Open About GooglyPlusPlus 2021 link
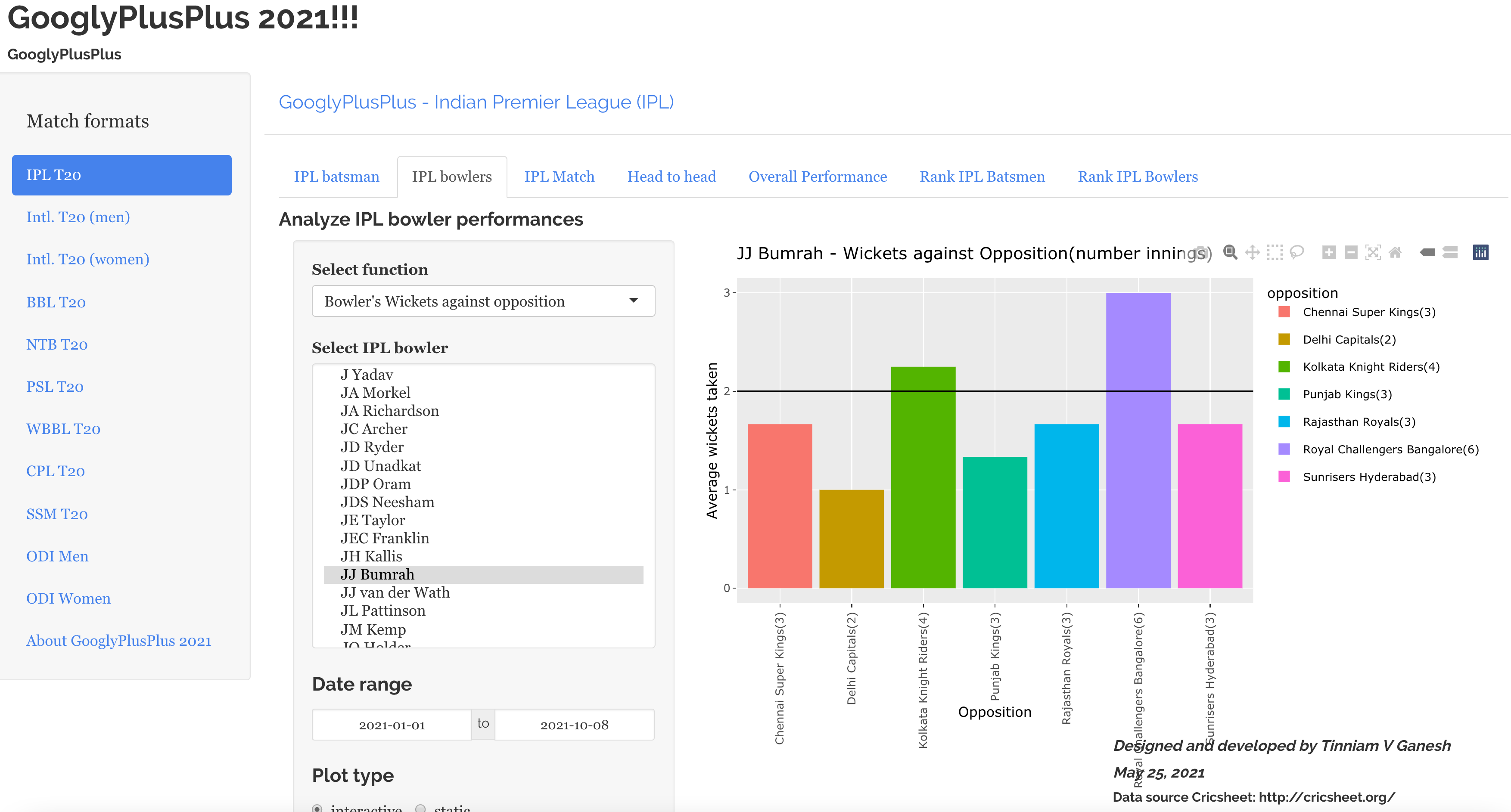 118,641
